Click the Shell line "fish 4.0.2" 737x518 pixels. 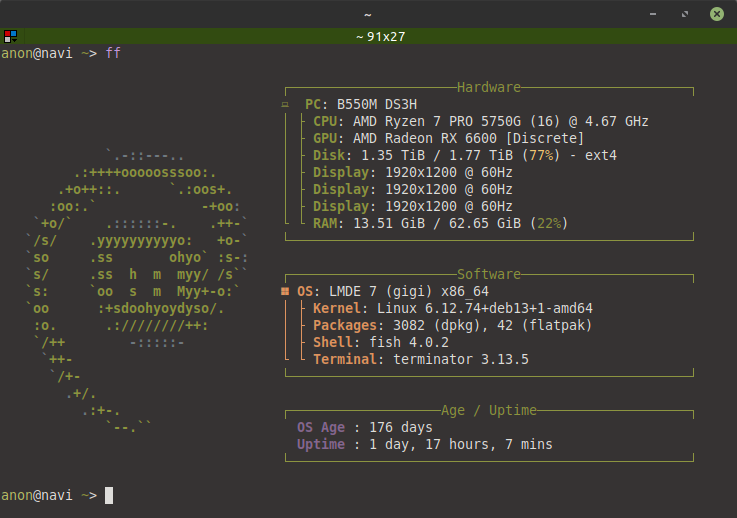tap(381, 342)
